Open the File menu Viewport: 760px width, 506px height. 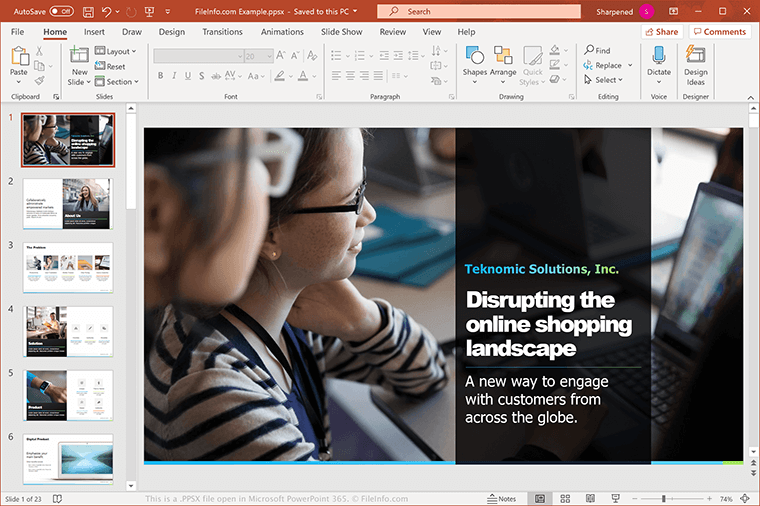[17, 32]
